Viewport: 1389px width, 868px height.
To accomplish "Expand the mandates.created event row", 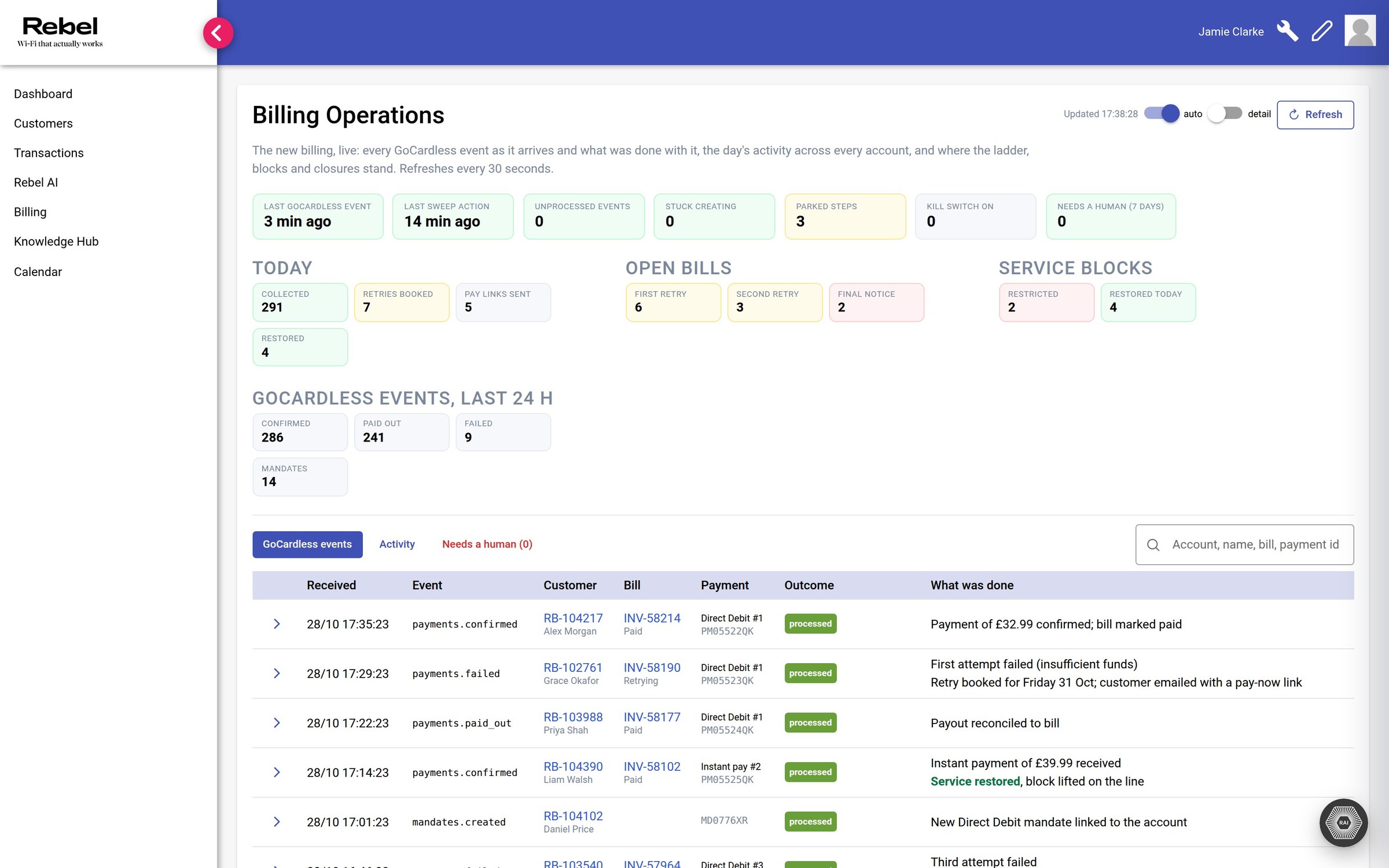I will click(277, 822).
